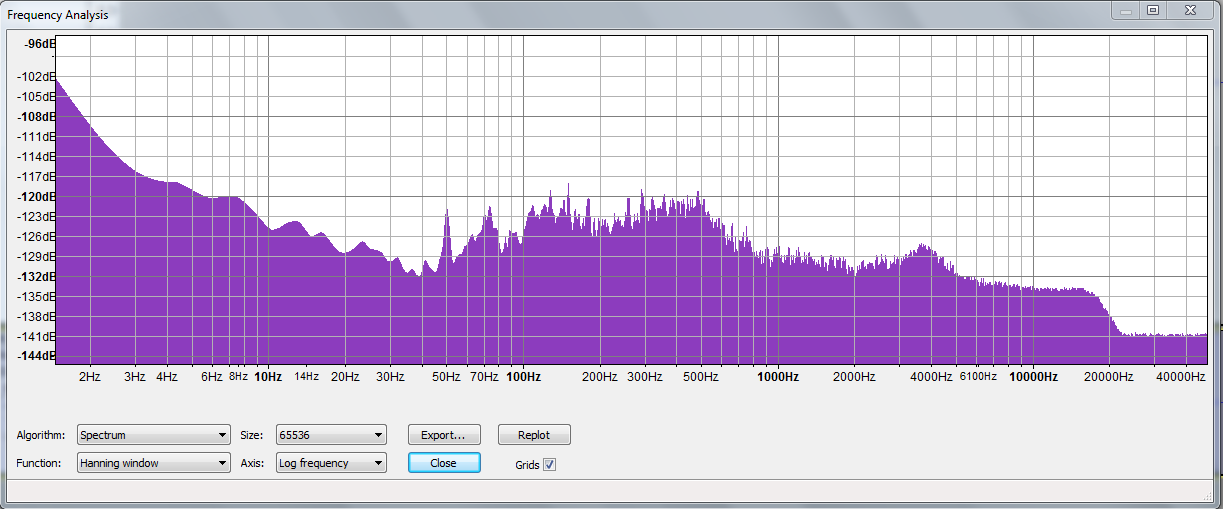Click the -120dB level label
Image resolution: width=1223 pixels, height=509 pixels.
tap(38, 197)
